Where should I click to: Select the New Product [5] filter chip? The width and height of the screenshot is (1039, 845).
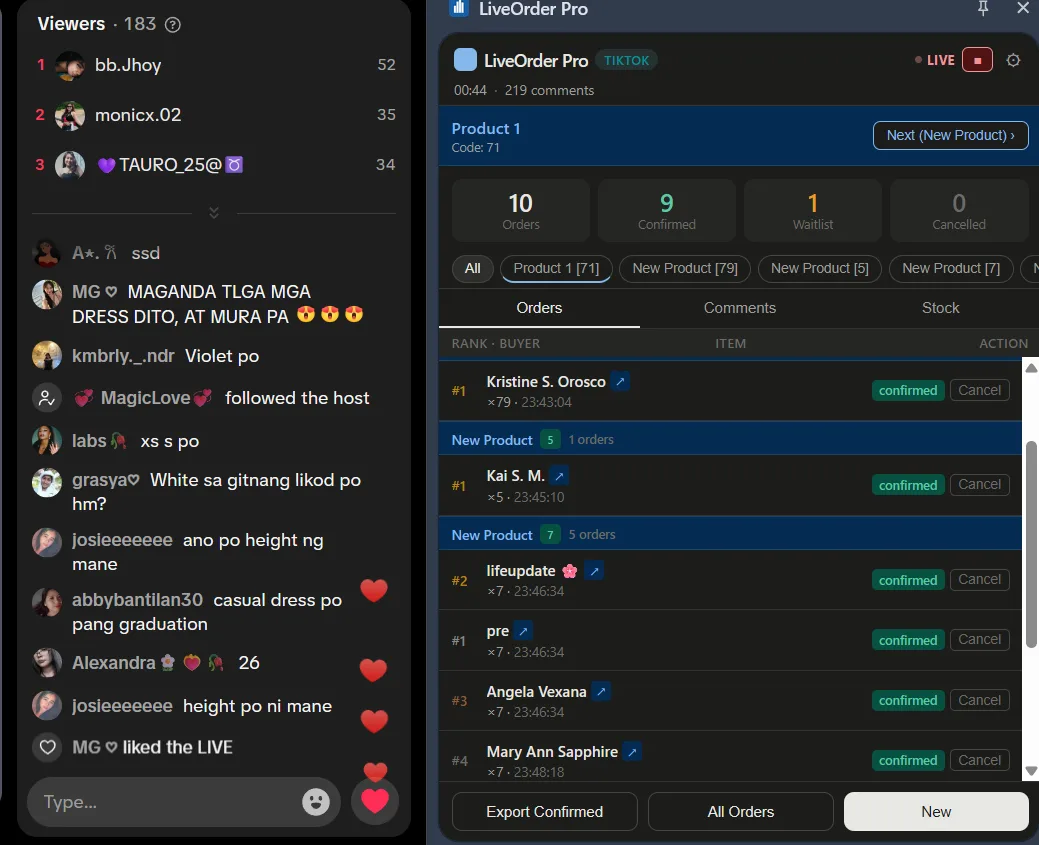(819, 268)
